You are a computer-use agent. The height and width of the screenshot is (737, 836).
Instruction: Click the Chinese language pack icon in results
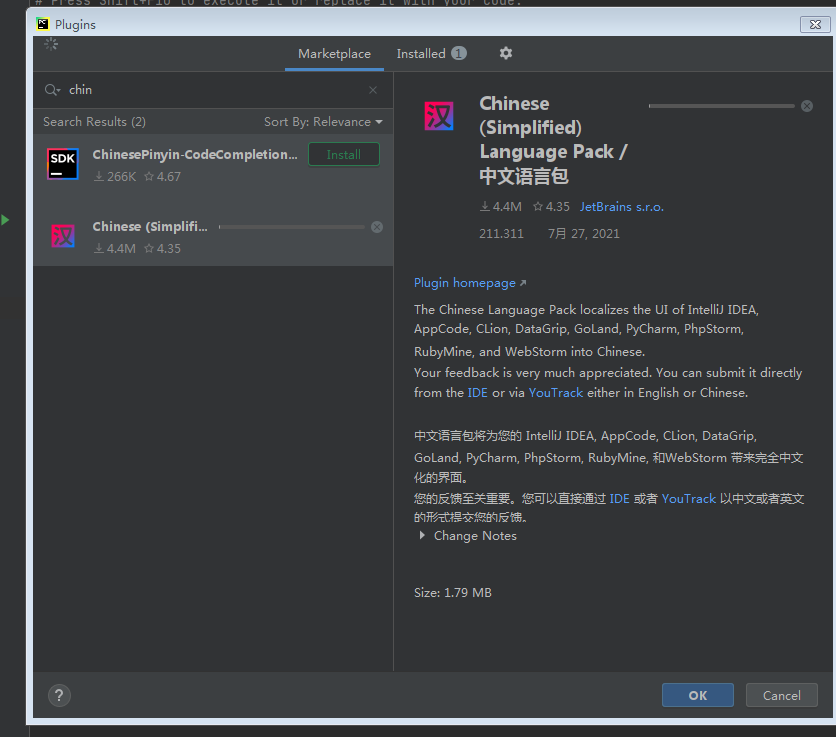63,236
